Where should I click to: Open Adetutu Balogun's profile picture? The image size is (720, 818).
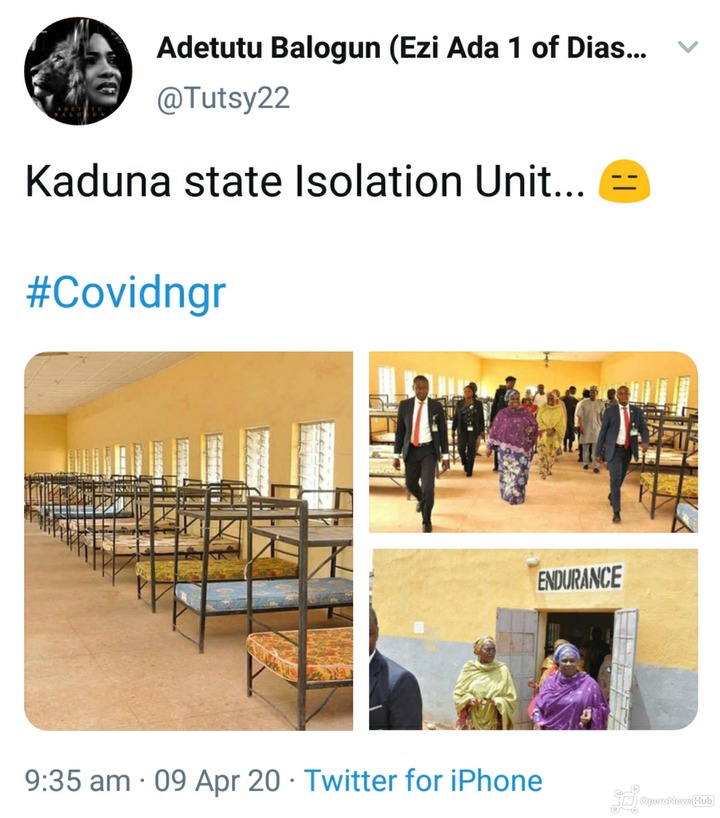point(78,71)
